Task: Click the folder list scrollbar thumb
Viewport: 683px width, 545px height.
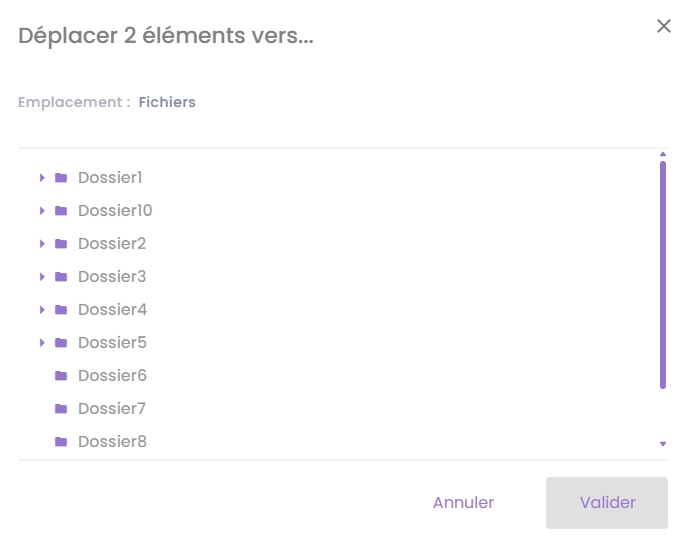Action: coord(663,275)
